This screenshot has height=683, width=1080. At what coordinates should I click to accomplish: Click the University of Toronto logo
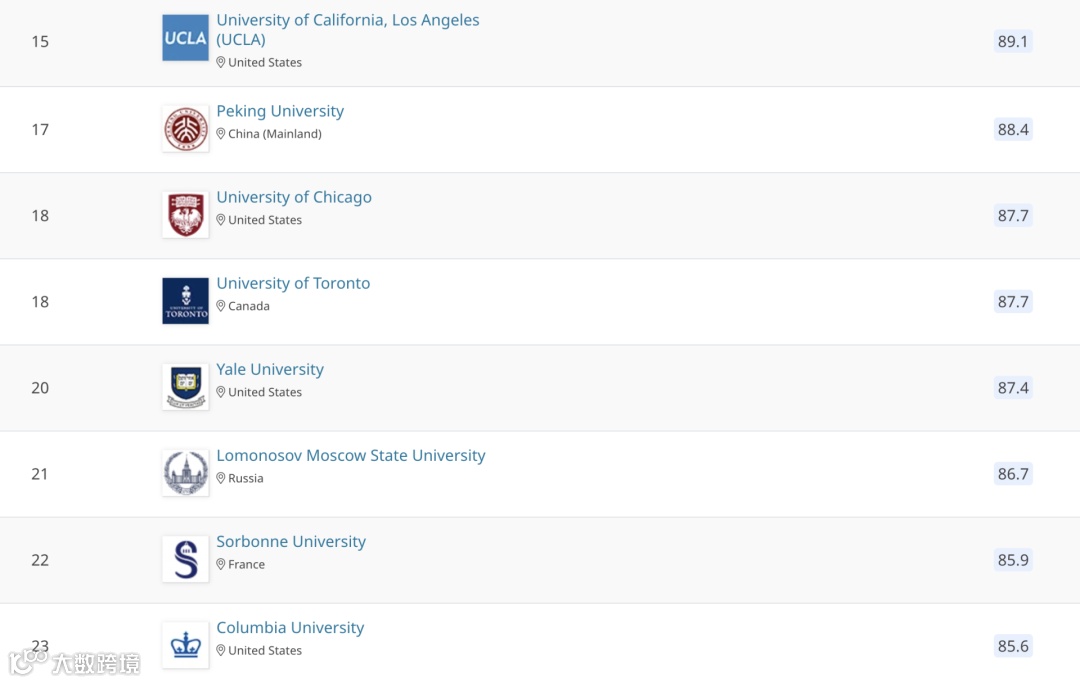click(x=185, y=301)
